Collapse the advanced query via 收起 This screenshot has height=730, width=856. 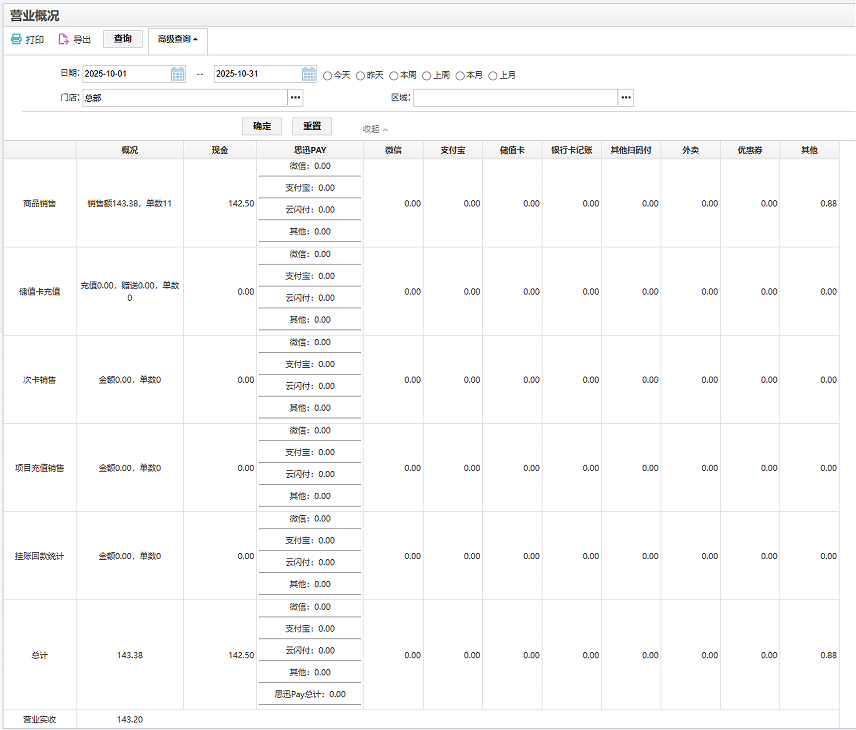[375, 129]
